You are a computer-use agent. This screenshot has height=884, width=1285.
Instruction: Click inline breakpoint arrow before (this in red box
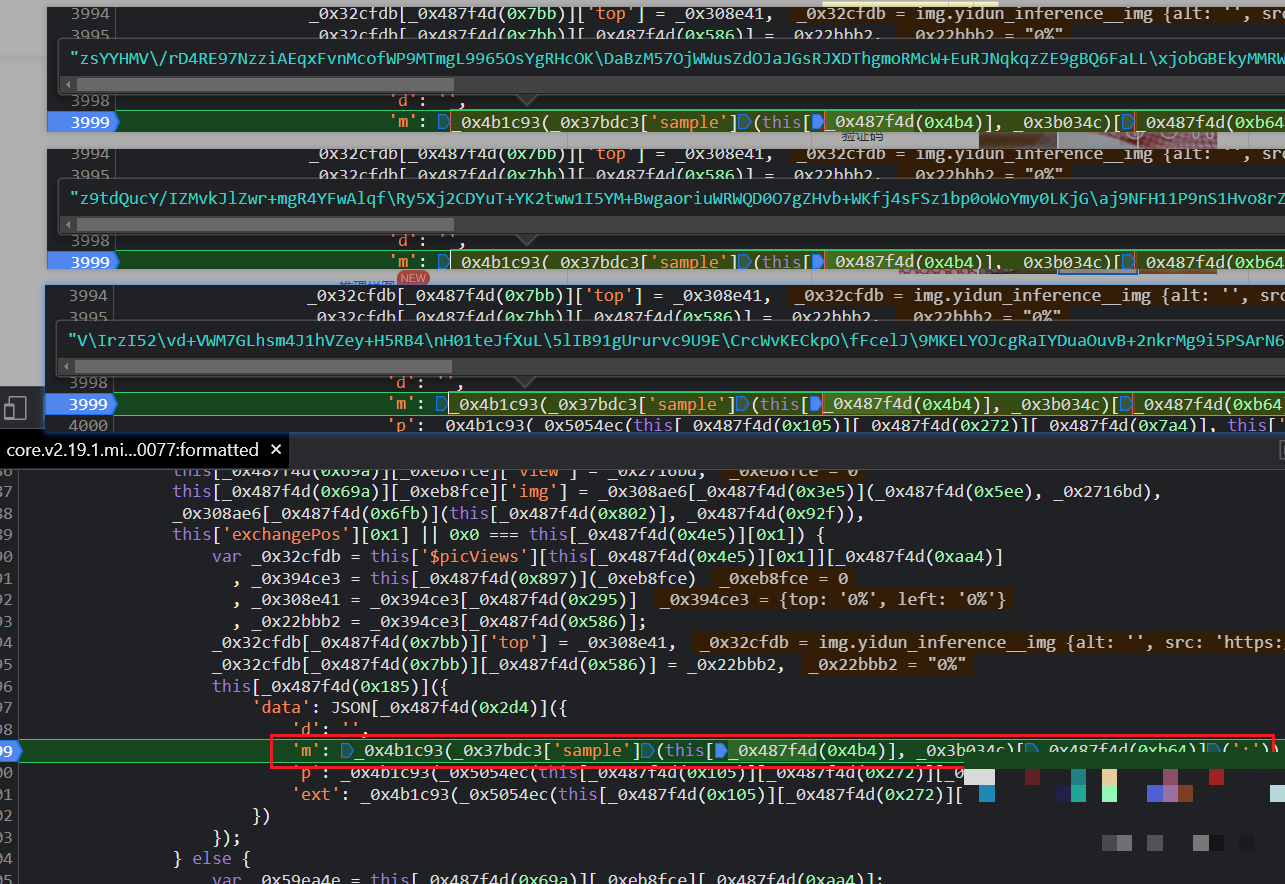(x=646, y=750)
